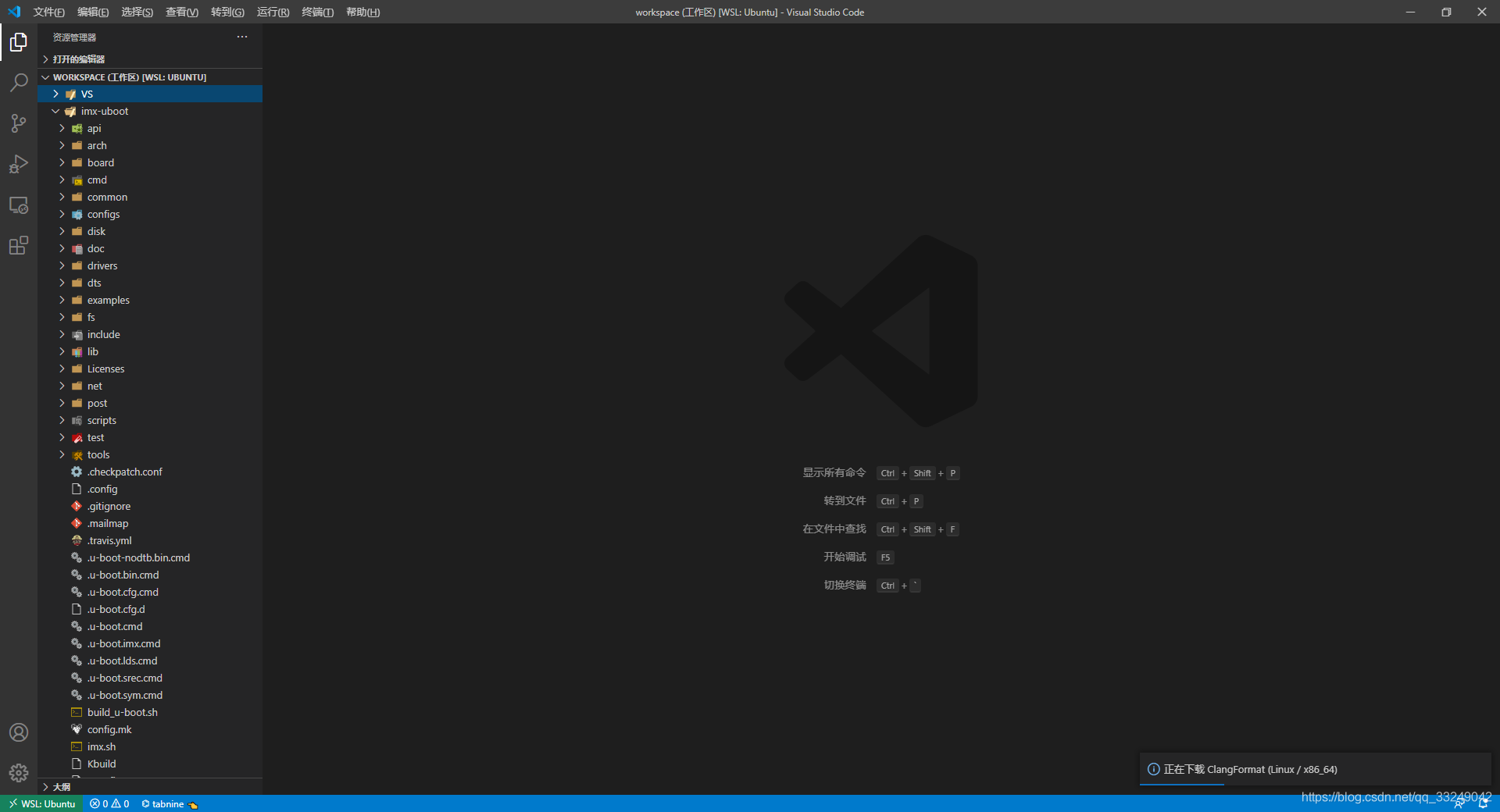Viewport: 1500px width, 812px height.
Task: Open the Extensions view icon
Action: click(x=19, y=246)
